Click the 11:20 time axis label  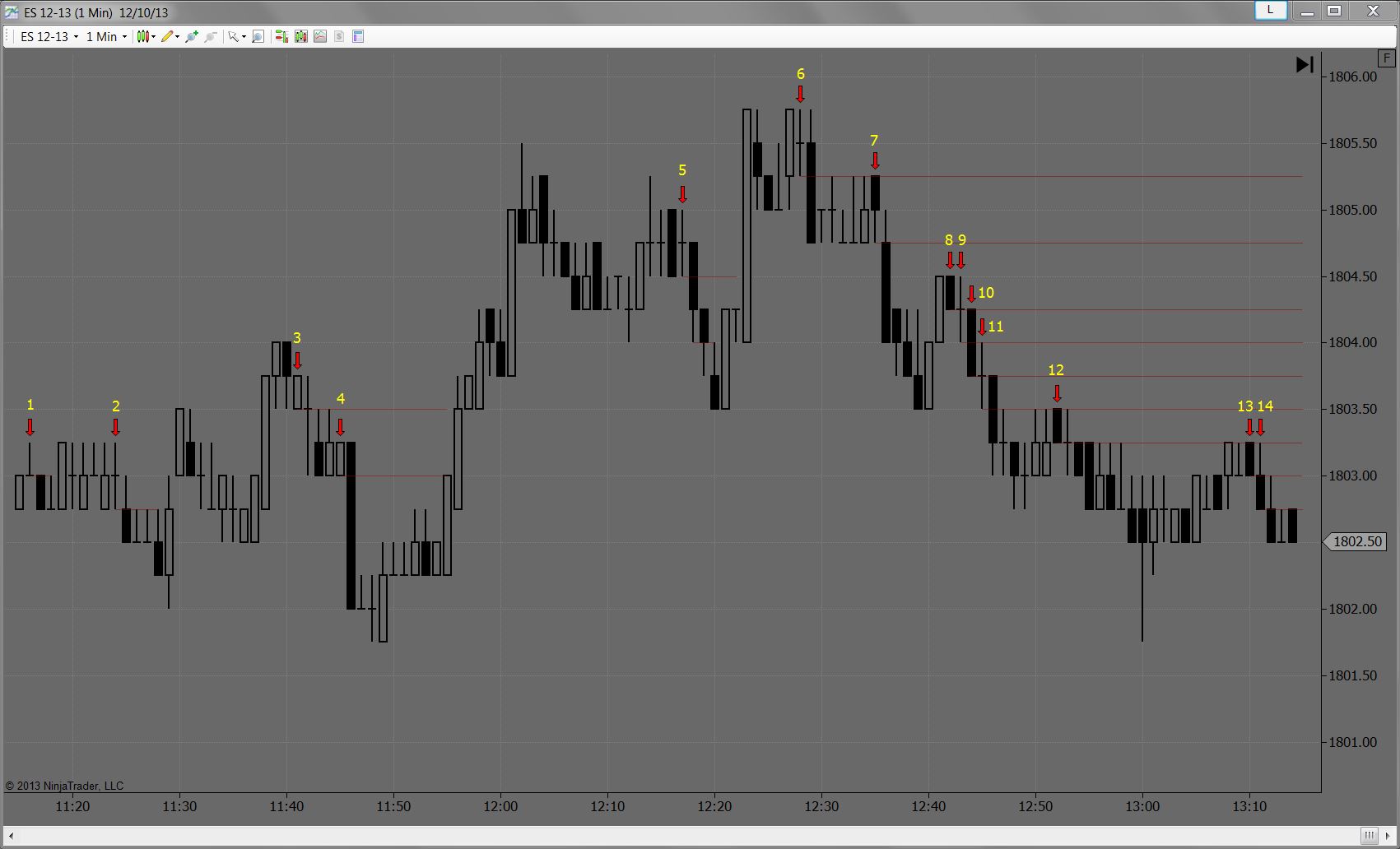tap(72, 807)
